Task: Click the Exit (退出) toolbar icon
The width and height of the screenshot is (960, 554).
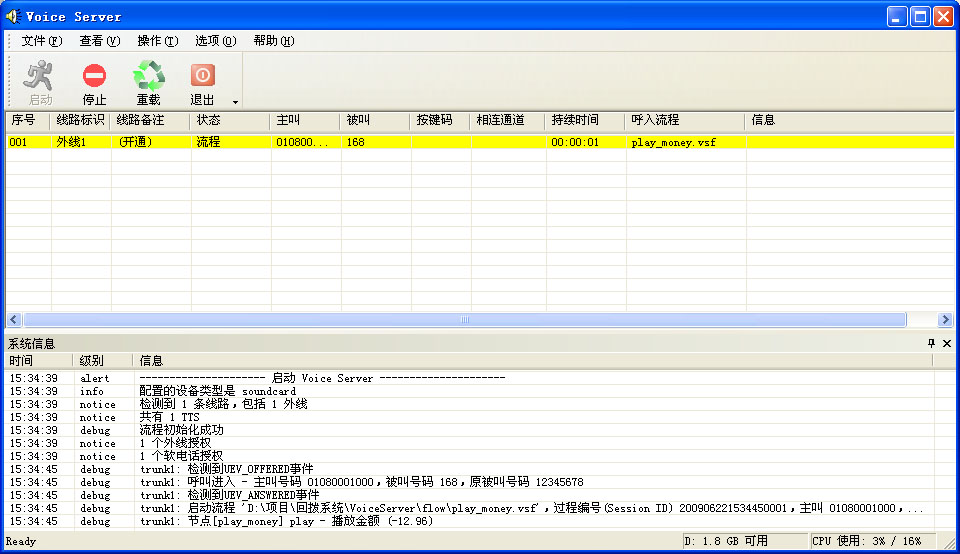Action: 202,76
